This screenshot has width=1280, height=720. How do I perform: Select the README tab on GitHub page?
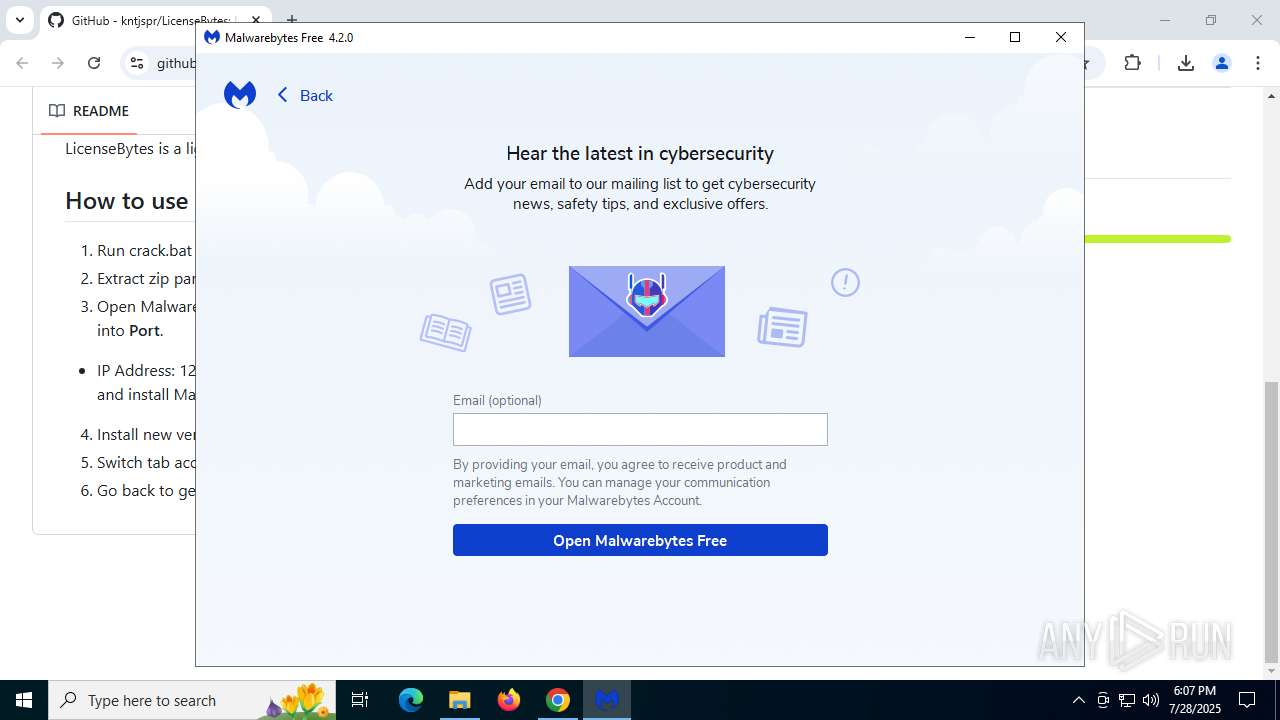tap(89, 111)
